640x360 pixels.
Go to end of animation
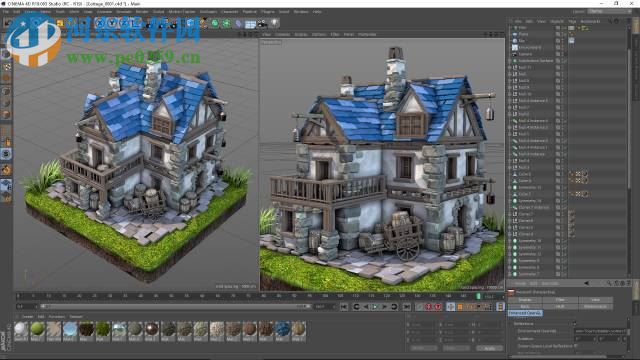[407, 307]
